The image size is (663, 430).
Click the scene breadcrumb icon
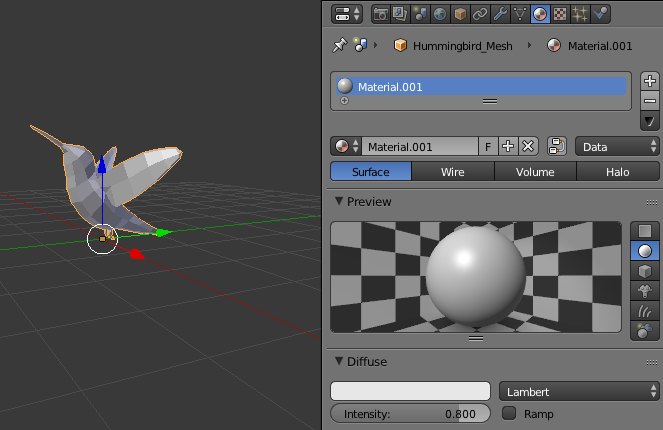360,45
